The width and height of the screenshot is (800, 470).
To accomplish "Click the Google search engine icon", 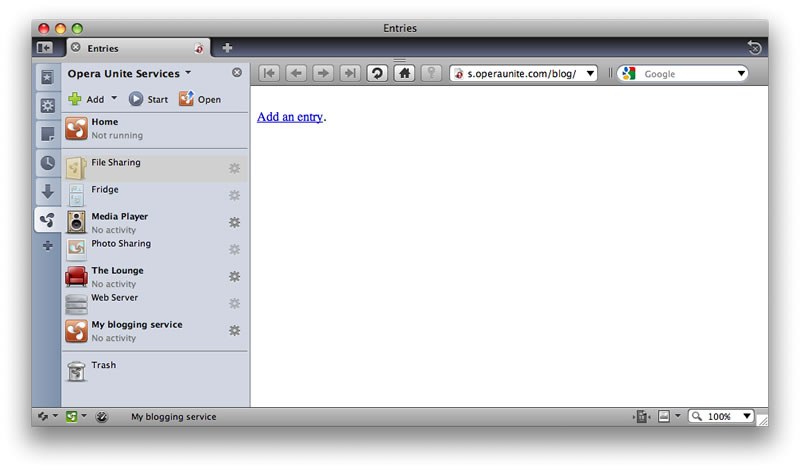I will click(629, 73).
